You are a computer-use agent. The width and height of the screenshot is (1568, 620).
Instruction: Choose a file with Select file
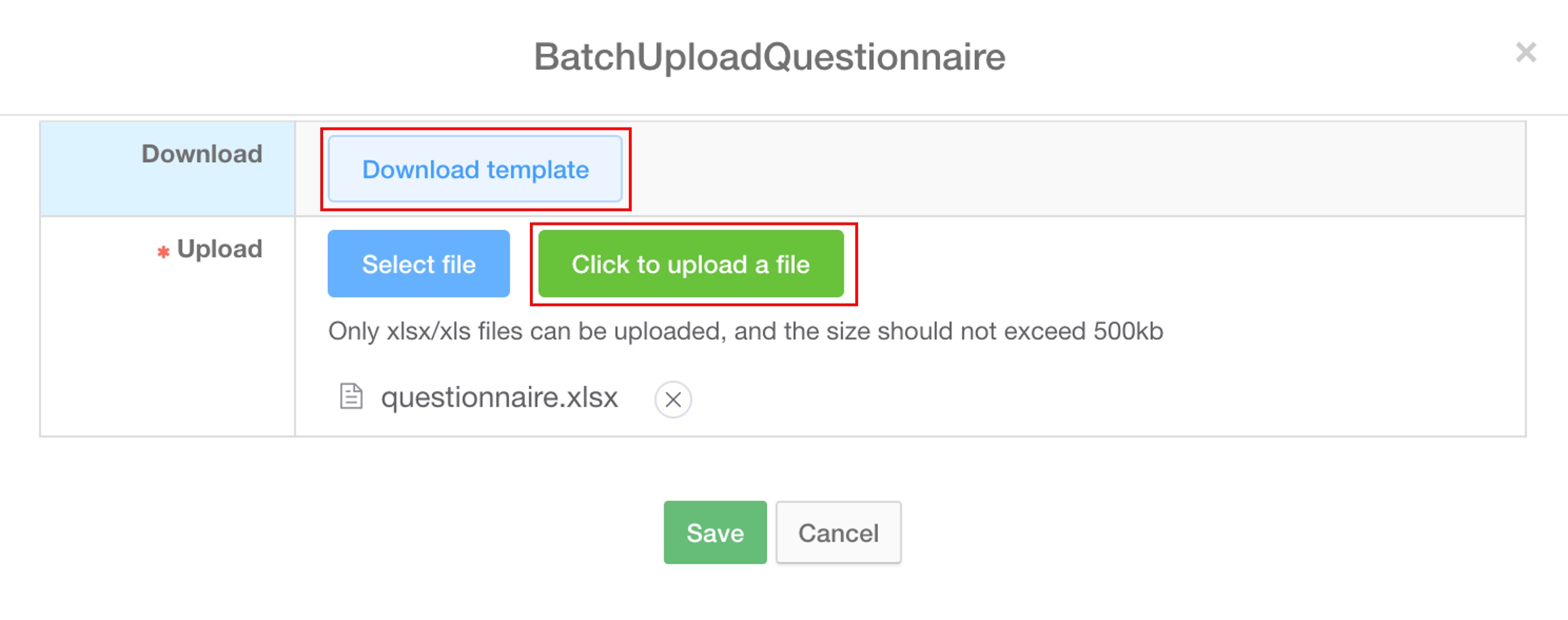point(418,264)
